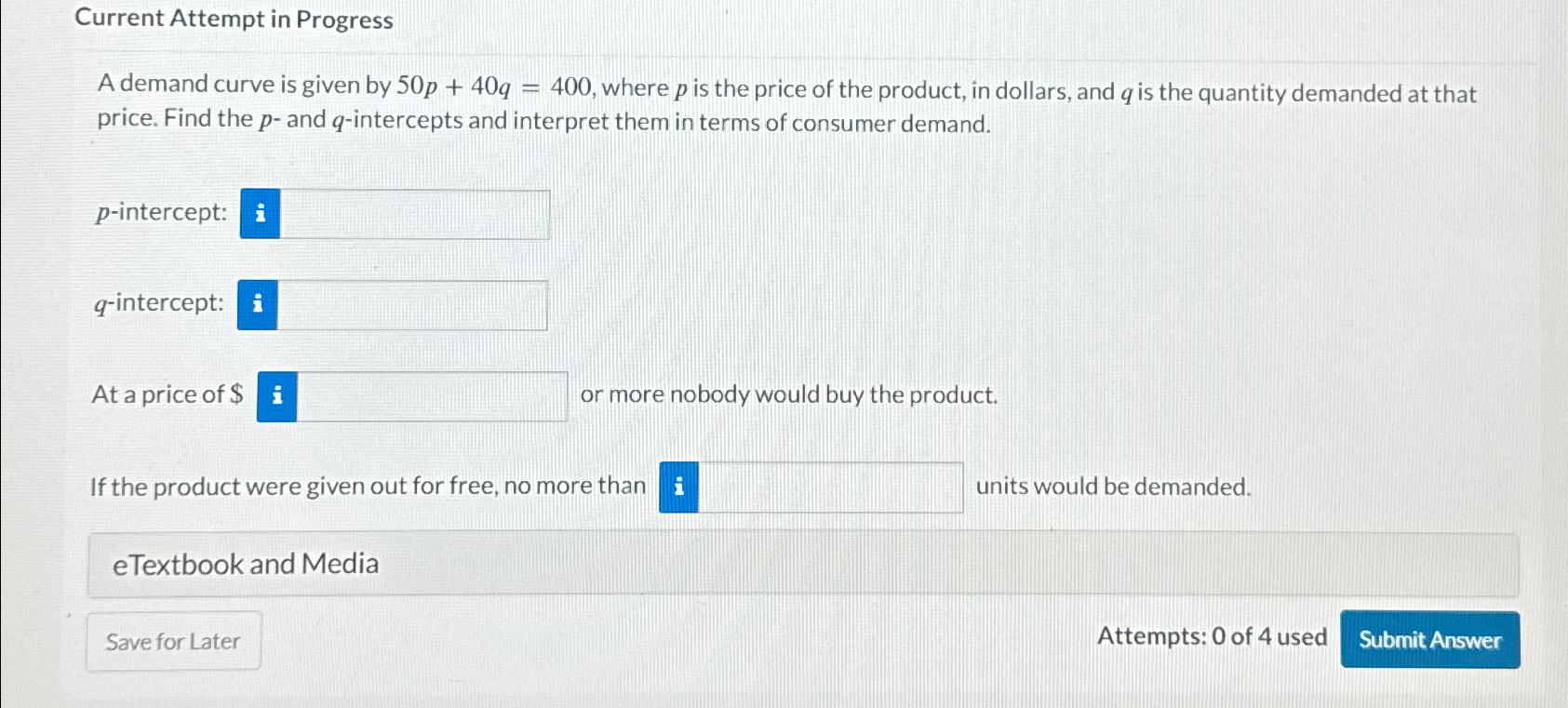Collapse the eTextbook and Media panel
1568x708 pixels.
coord(246,564)
